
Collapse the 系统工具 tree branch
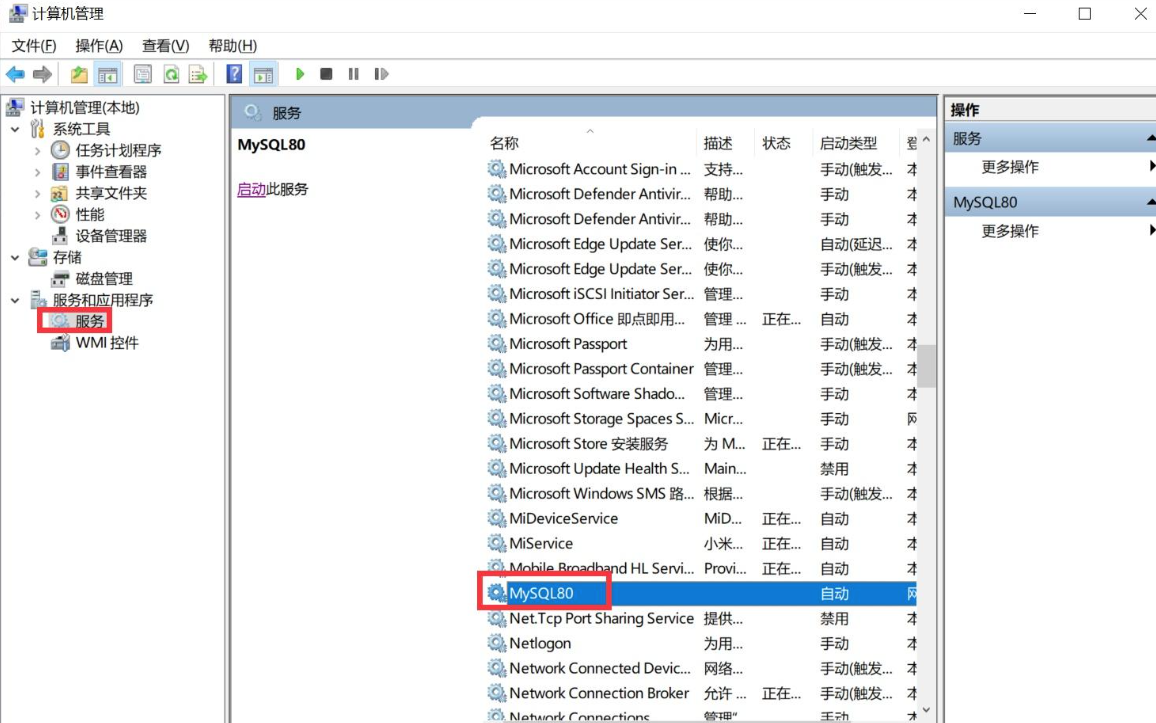(15, 129)
